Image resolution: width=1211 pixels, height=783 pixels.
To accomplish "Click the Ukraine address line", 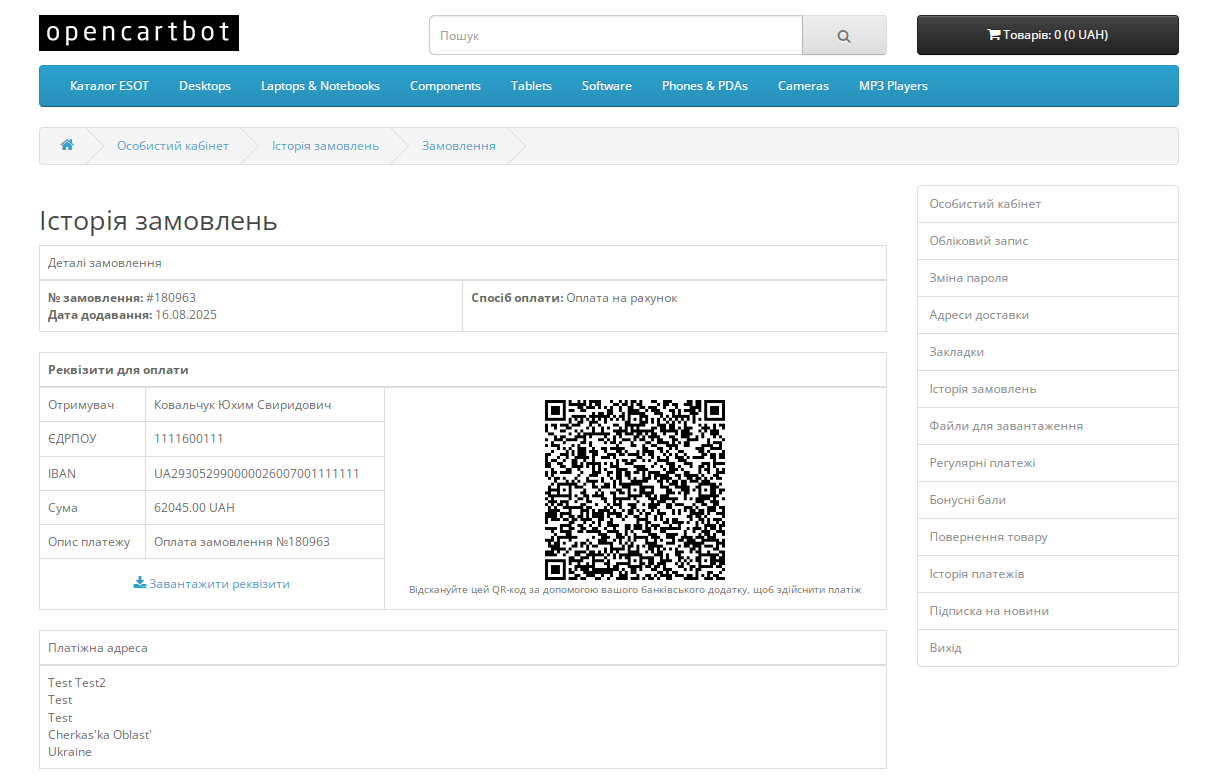I will coord(70,752).
